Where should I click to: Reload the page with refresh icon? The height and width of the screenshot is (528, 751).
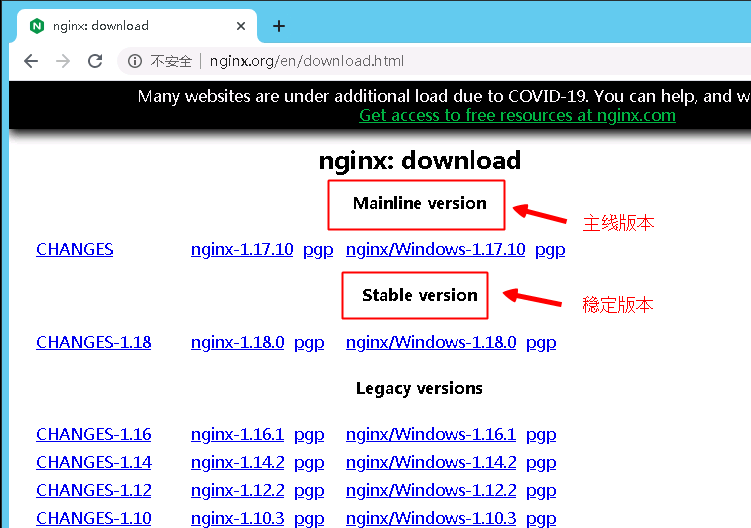(x=95, y=61)
